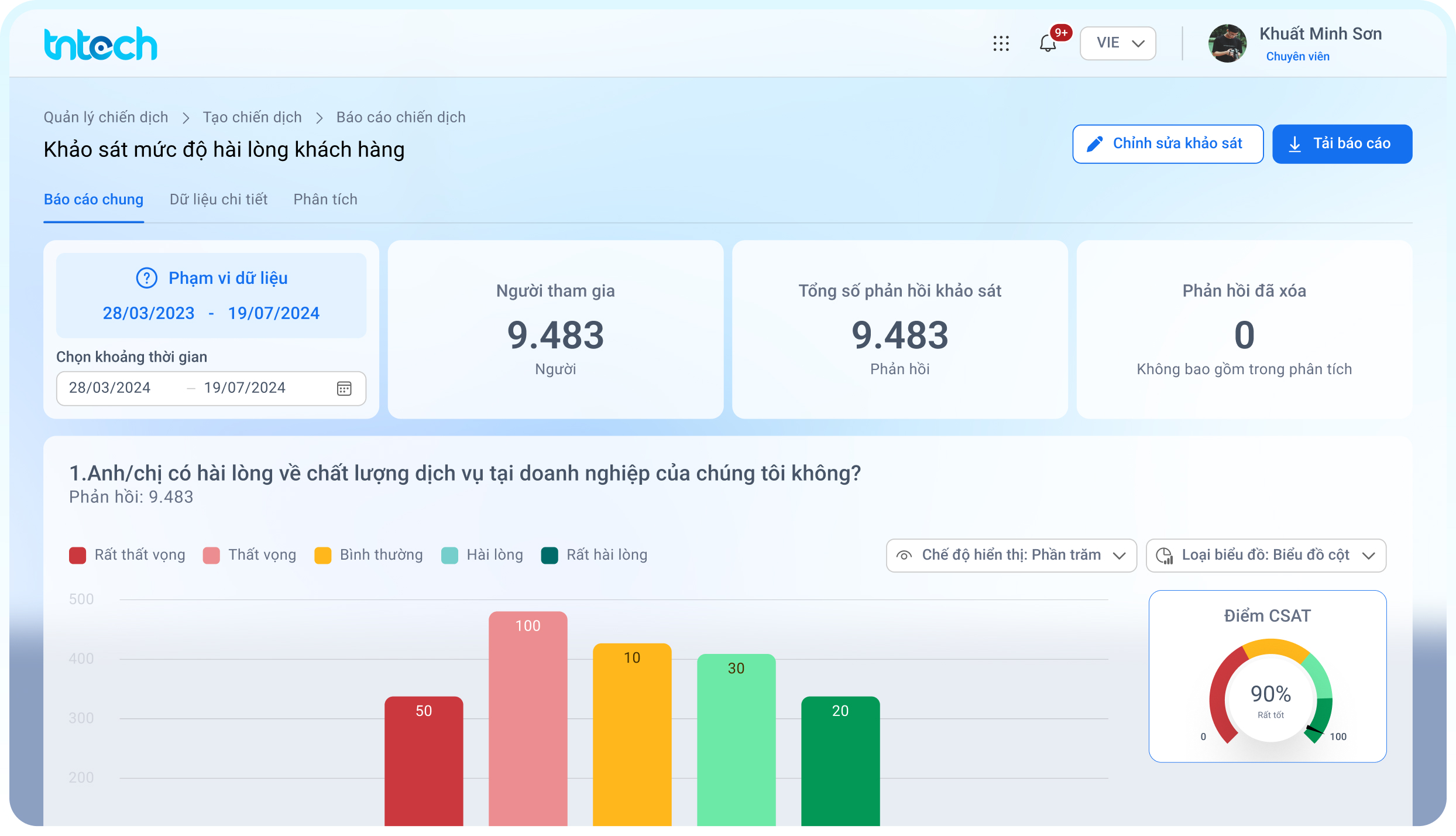Open the apps grid menu icon
1456x836 pixels.
click(1001, 43)
